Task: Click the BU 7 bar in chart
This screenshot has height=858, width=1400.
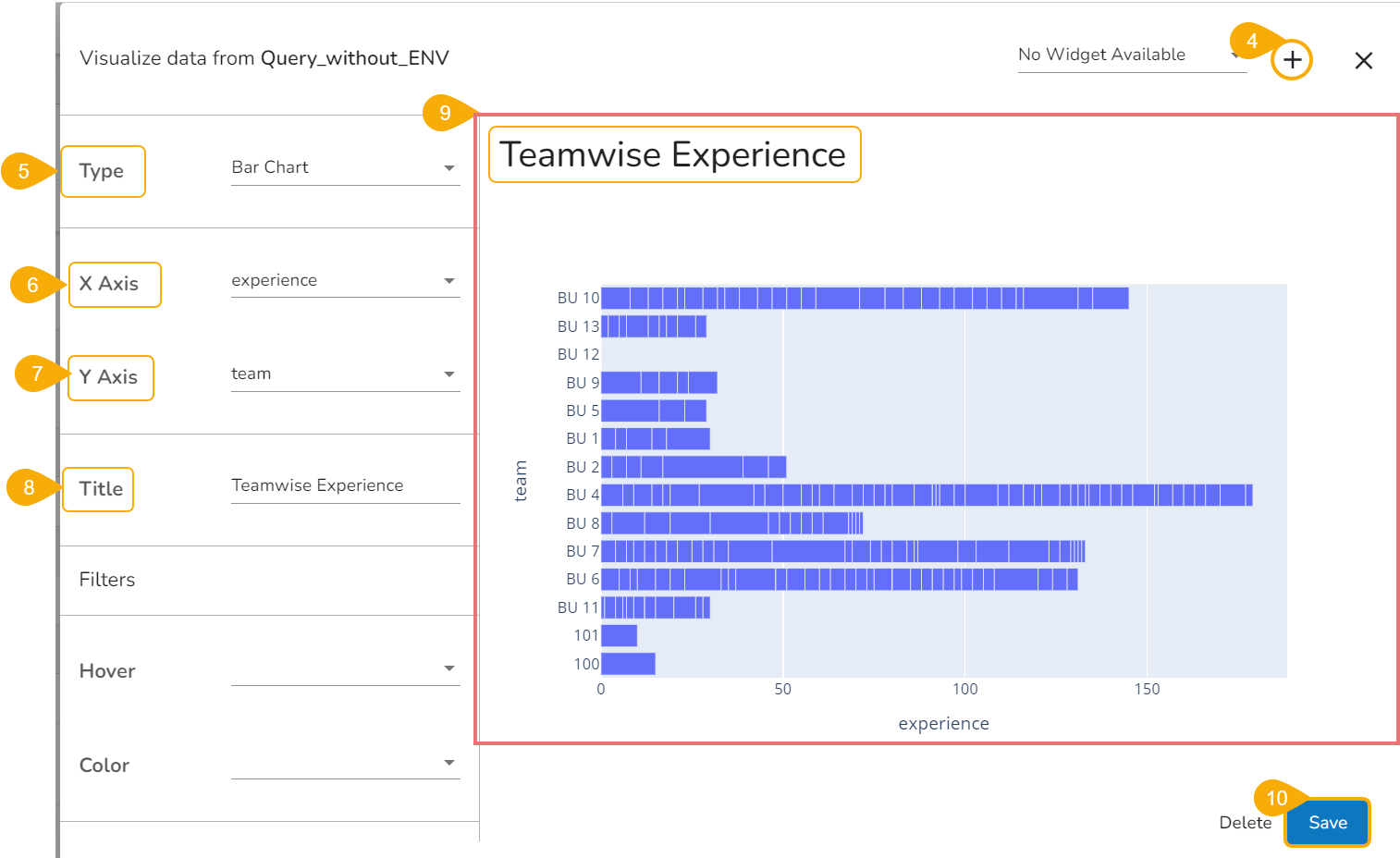Action: 842,551
